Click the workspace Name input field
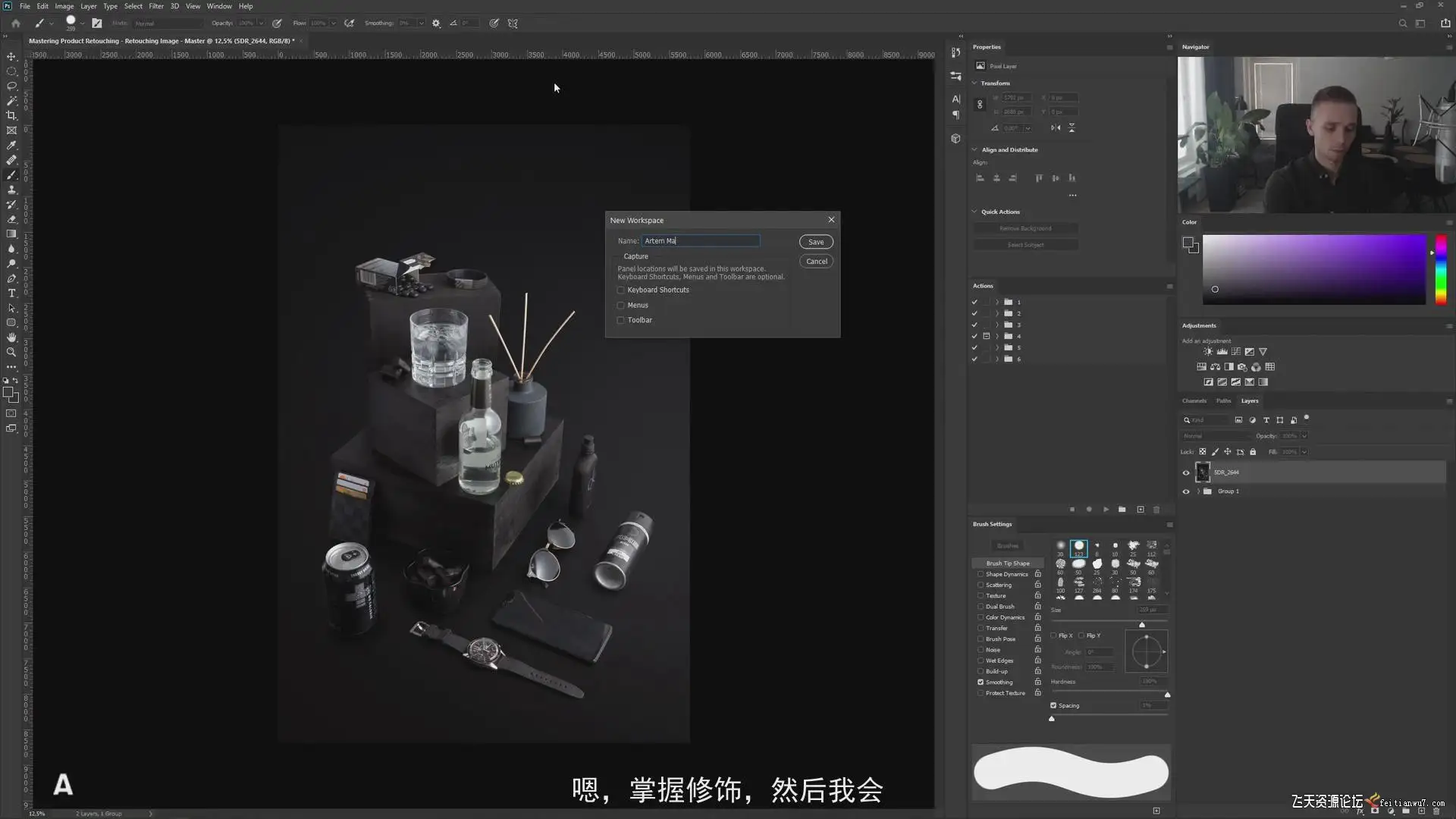 click(700, 241)
